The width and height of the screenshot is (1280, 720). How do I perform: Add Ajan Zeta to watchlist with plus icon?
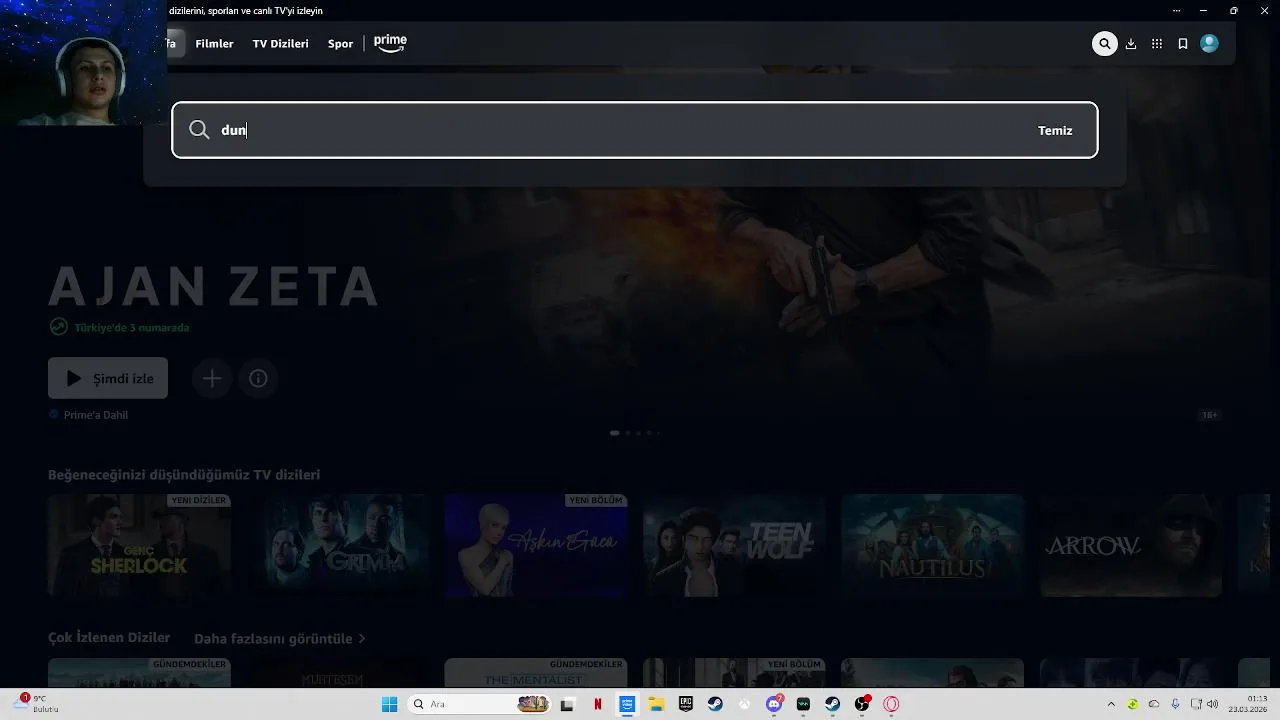click(x=212, y=378)
